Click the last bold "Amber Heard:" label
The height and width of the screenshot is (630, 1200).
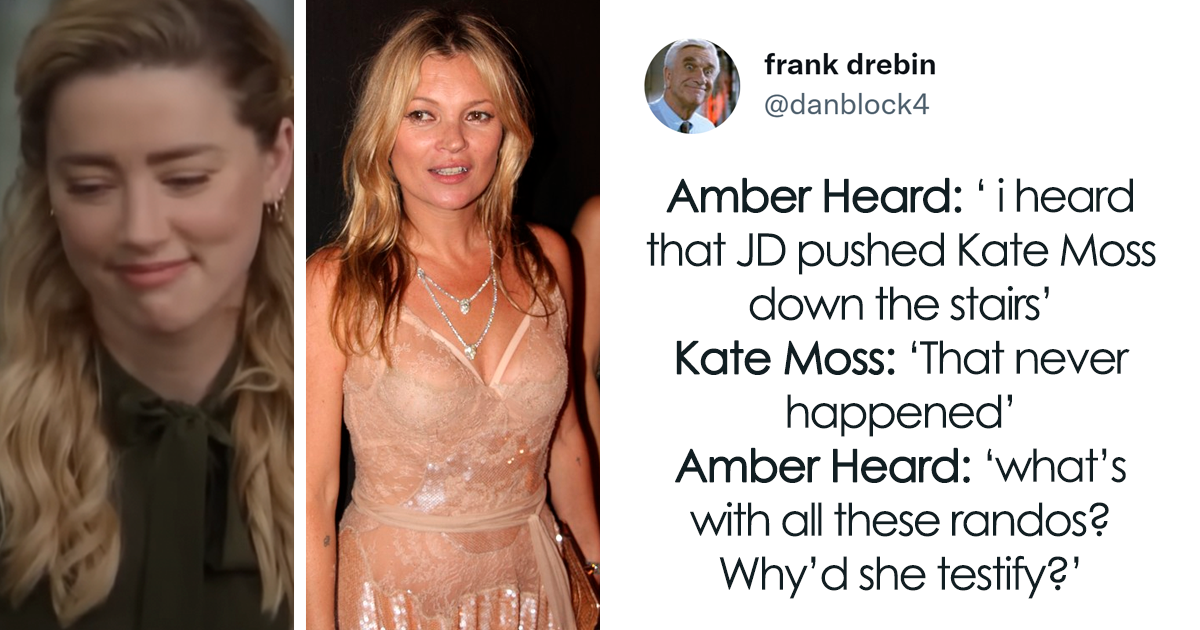coord(811,465)
